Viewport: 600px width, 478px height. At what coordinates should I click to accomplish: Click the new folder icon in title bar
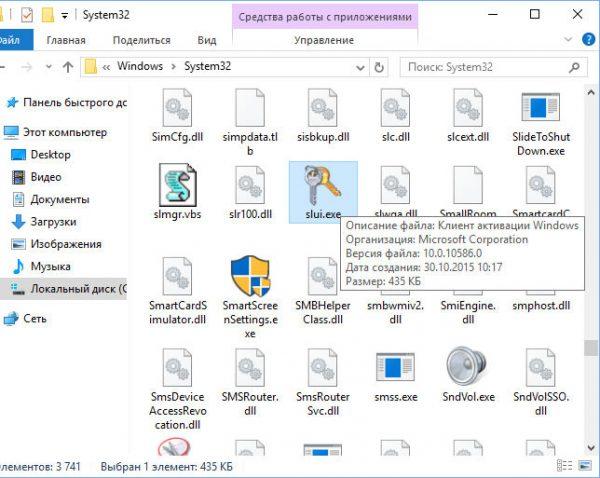[x=47, y=15]
